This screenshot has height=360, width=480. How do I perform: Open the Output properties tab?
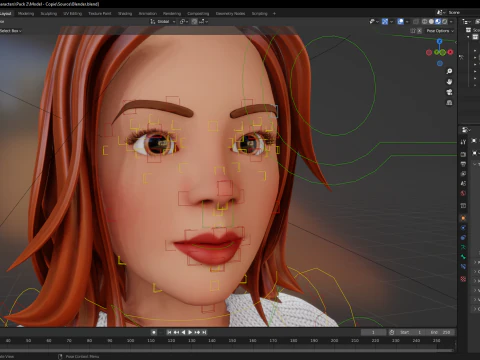coord(463,164)
